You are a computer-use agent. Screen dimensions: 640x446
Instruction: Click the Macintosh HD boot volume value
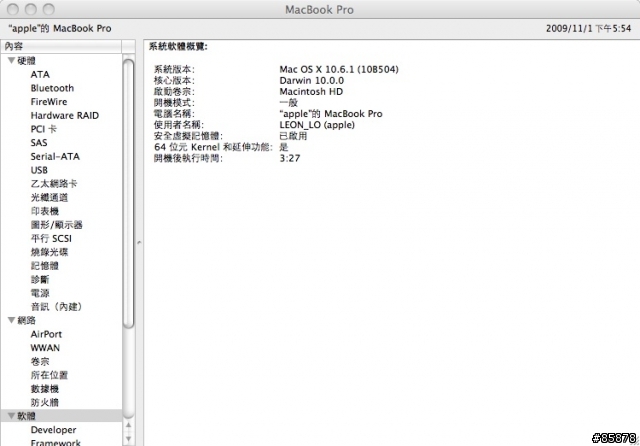tap(311, 91)
